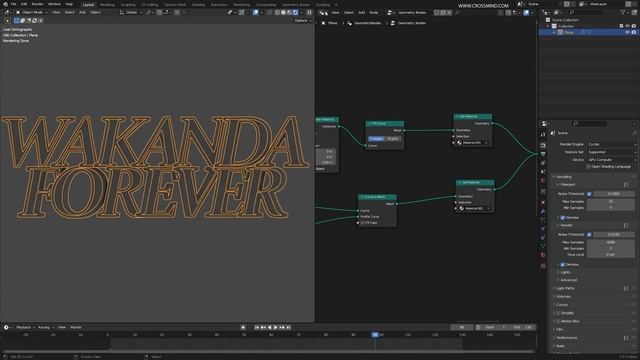640x360 pixels.
Task: Open the Global transform orientation dropdown
Action: tap(131, 13)
